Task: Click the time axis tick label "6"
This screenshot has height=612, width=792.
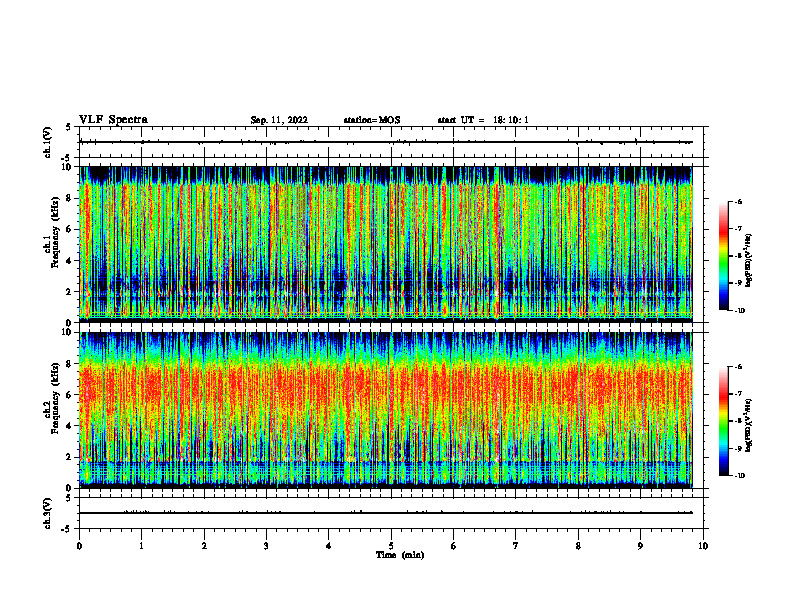Action: [454, 546]
